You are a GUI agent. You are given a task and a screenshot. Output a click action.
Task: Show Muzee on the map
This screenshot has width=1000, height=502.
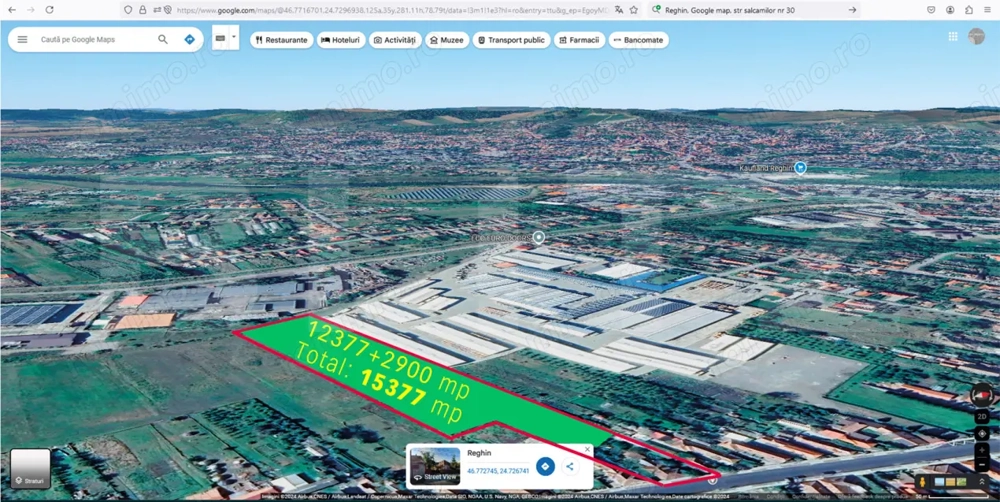[x=447, y=40]
